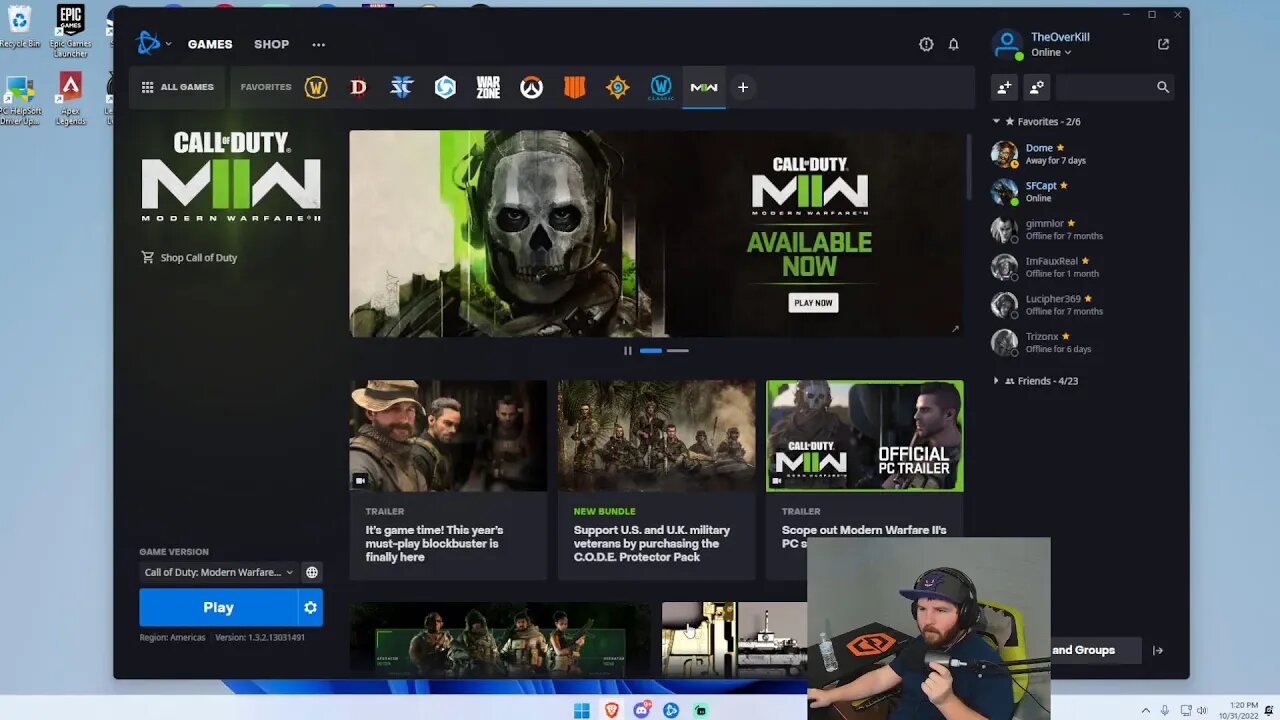Screen dimensions: 1280x720
Task: Select World of Warcraft favorite icon
Action: (x=316, y=87)
